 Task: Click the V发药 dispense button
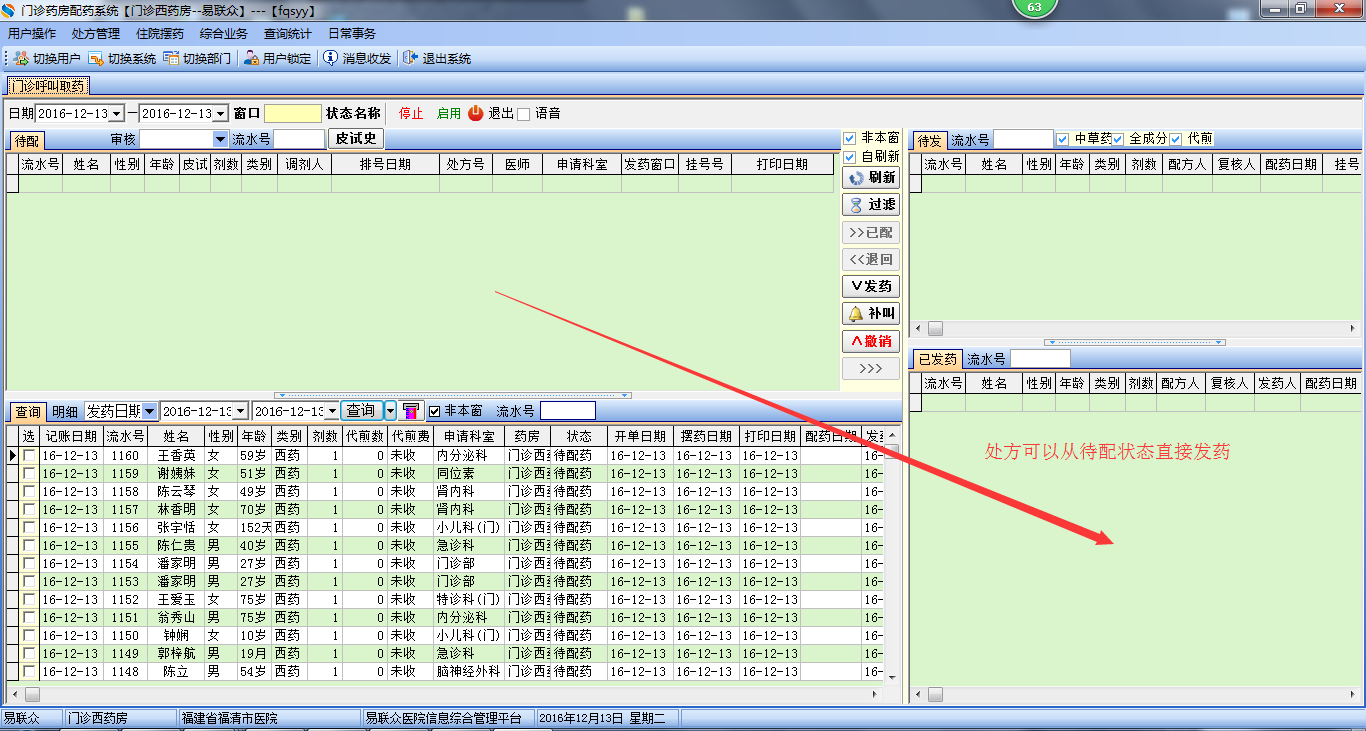(871, 287)
